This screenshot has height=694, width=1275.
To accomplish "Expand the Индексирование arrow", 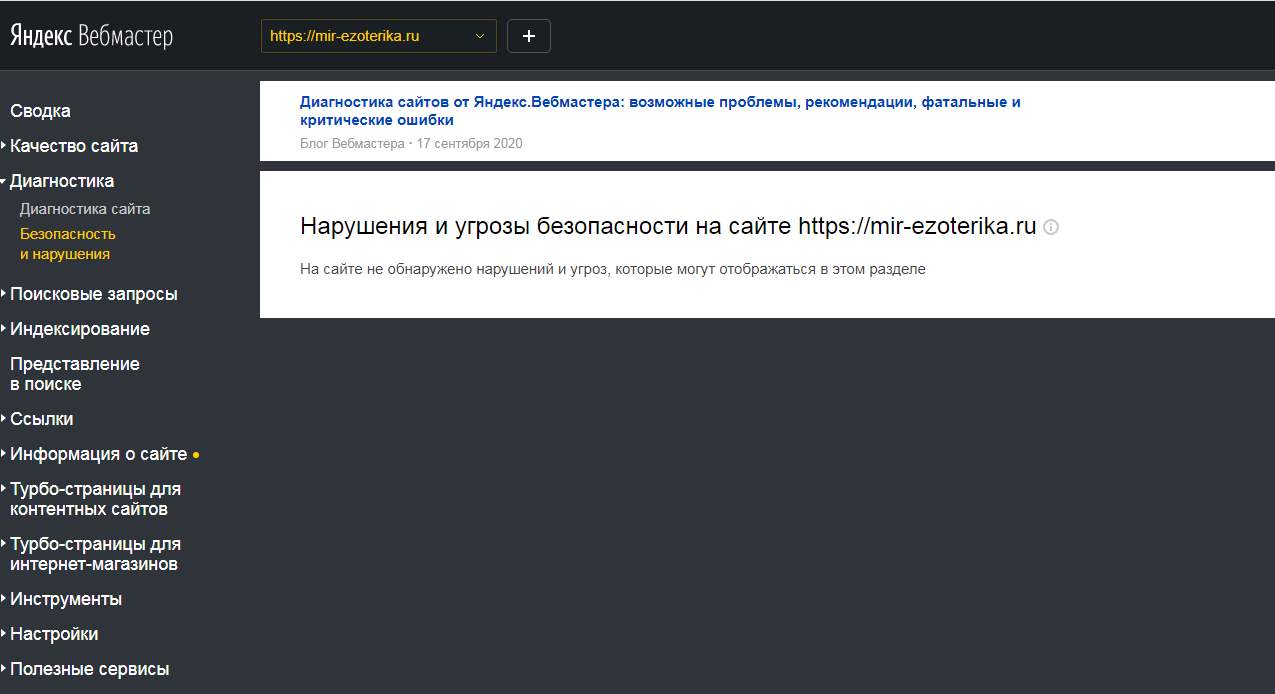I will pyautogui.click(x=4, y=329).
